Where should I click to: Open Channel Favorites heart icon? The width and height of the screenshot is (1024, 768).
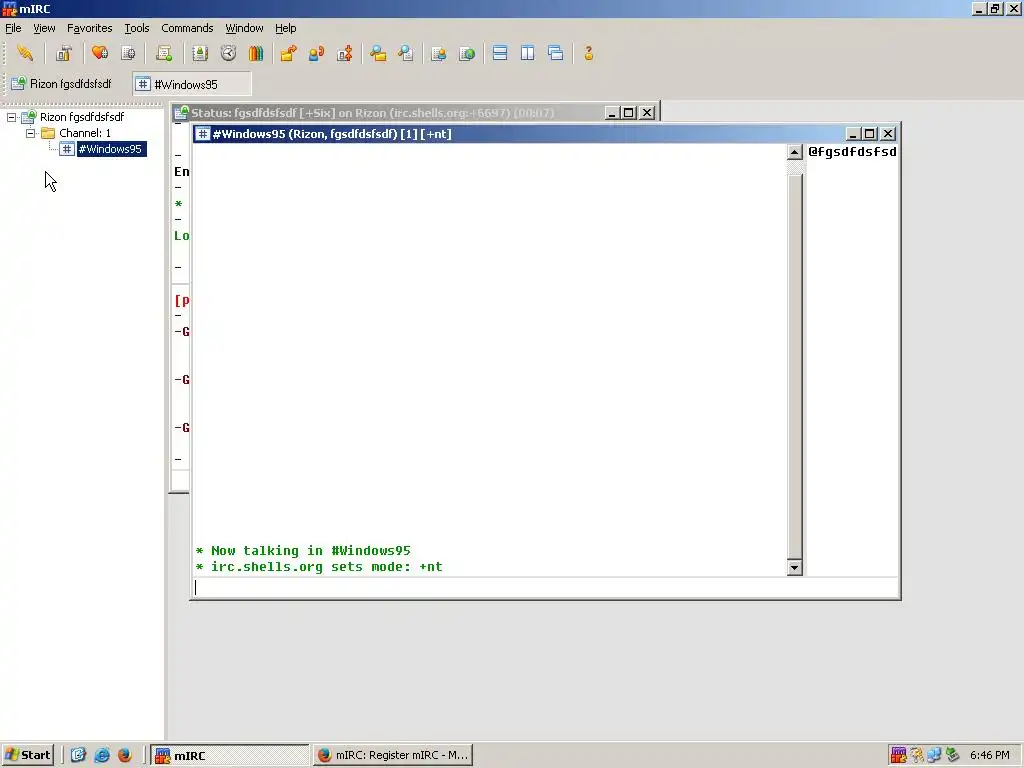tap(99, 53)
